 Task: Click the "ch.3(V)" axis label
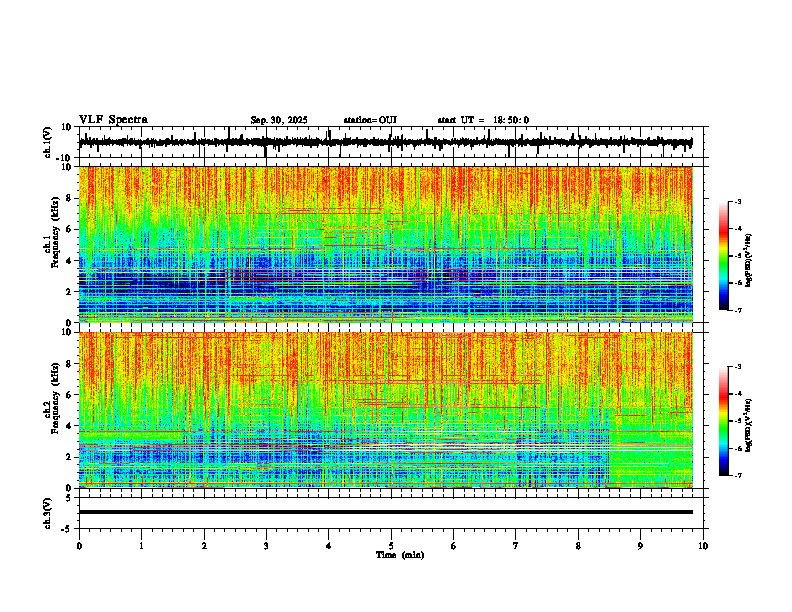coord(48,513)
